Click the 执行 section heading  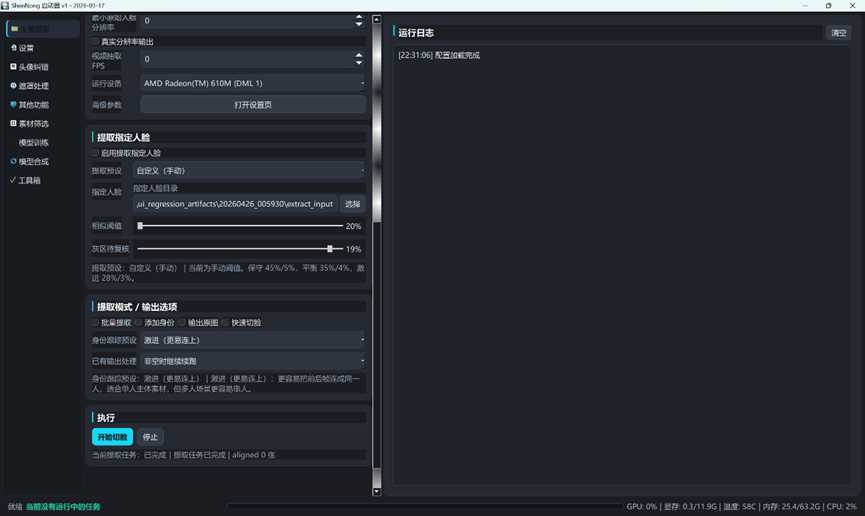pos(106,418)
